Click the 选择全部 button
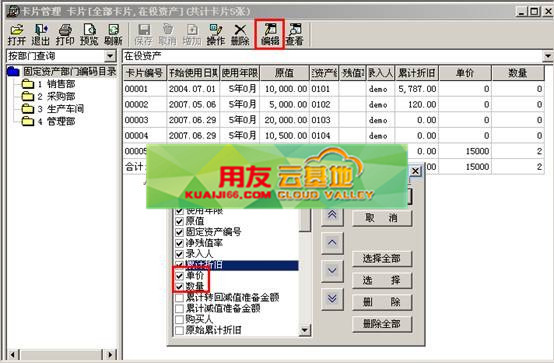554x363 pixels. pos(382,259)
